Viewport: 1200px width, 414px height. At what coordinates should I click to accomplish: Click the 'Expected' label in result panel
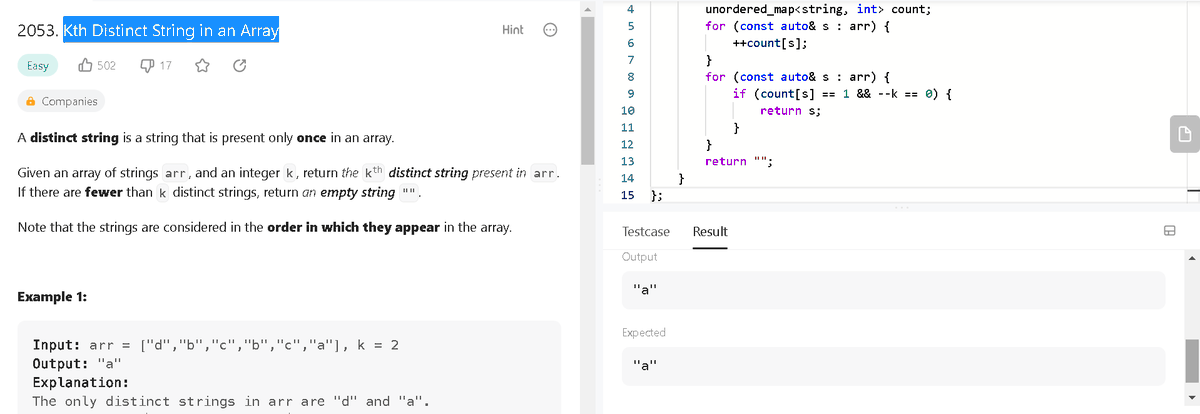click(x=644, y=333)
